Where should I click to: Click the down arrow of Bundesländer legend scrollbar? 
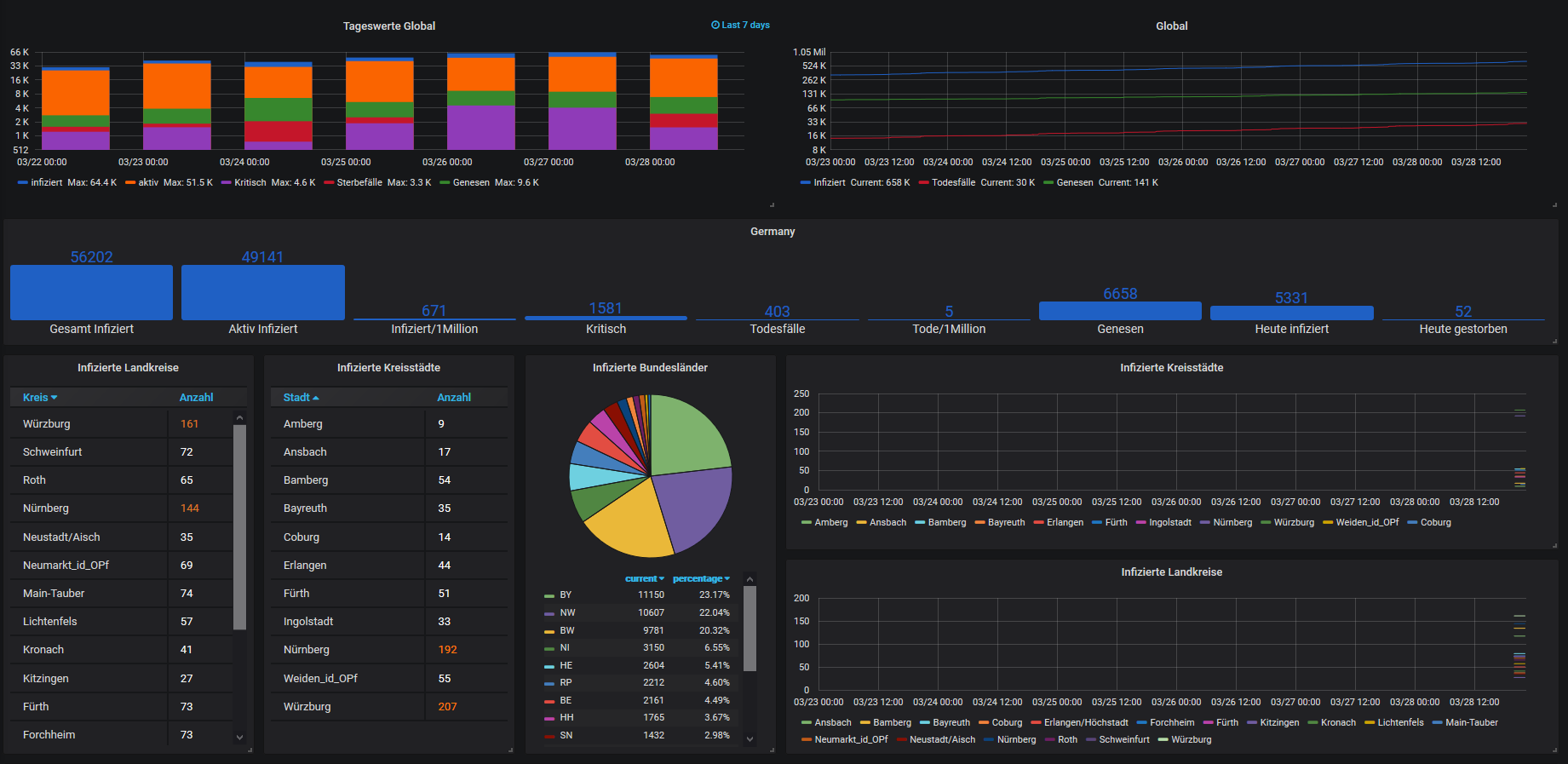click(x=750, y=739)
